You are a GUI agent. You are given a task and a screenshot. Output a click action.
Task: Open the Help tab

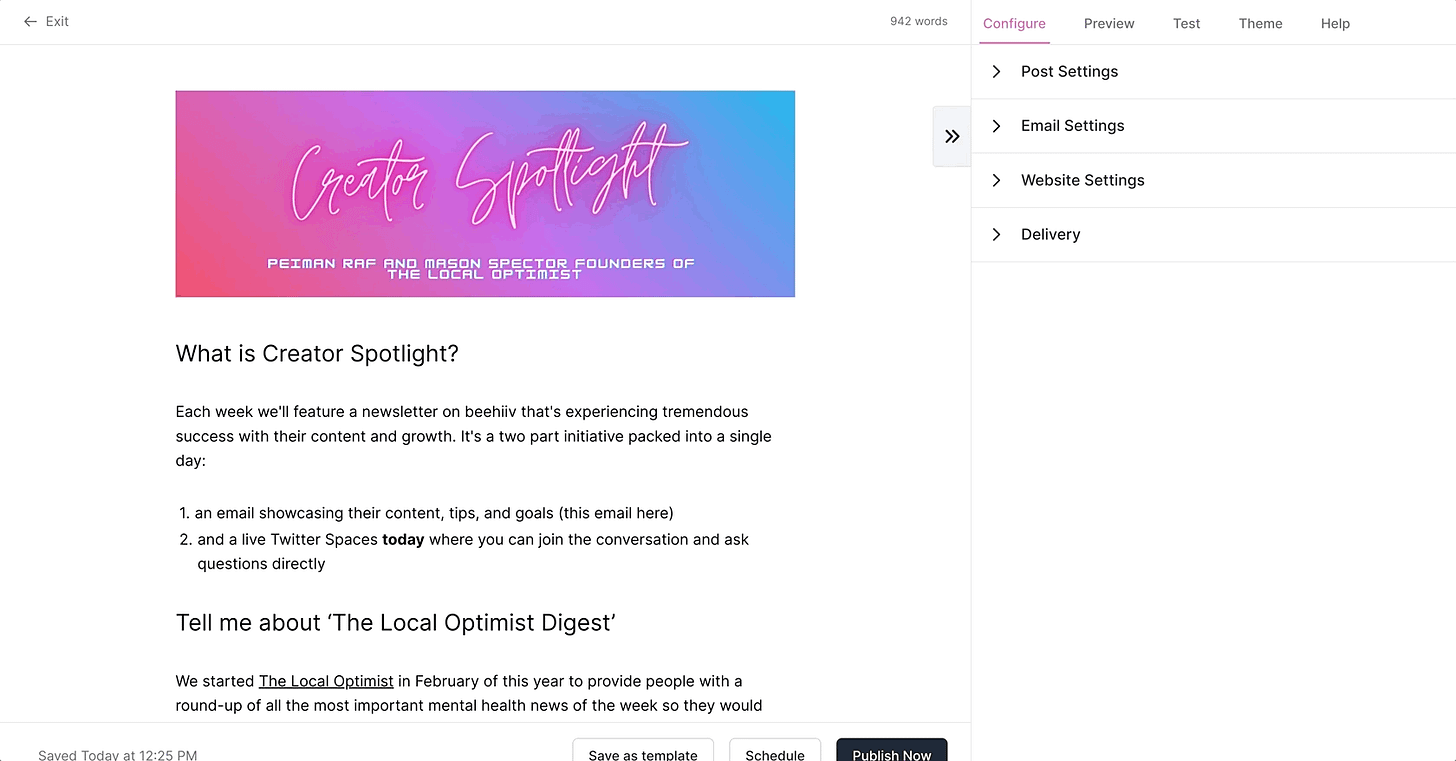pyautogui.click(x=1335, y=23)
